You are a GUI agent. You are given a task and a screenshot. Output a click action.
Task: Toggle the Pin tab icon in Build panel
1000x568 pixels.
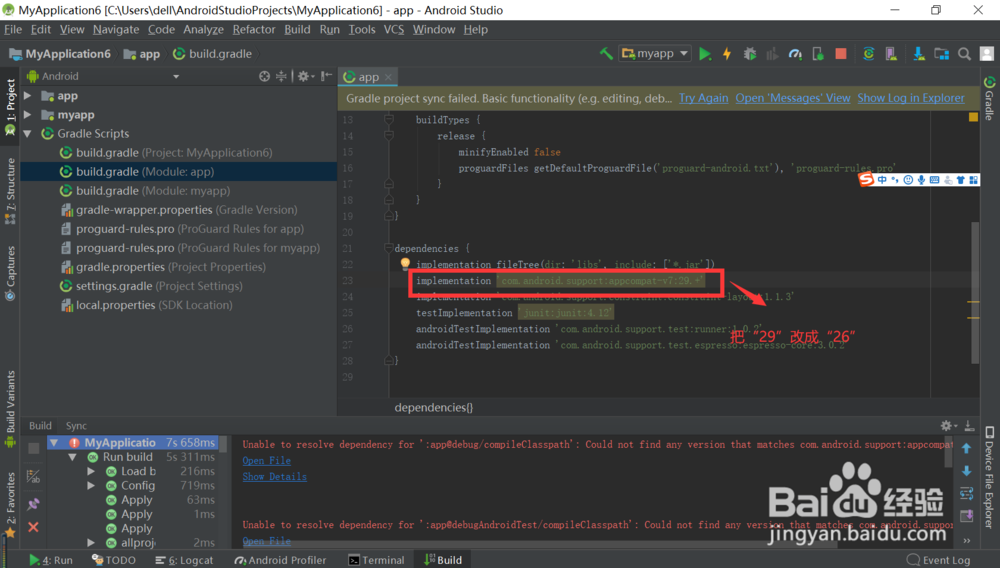[x=33, y=504]
